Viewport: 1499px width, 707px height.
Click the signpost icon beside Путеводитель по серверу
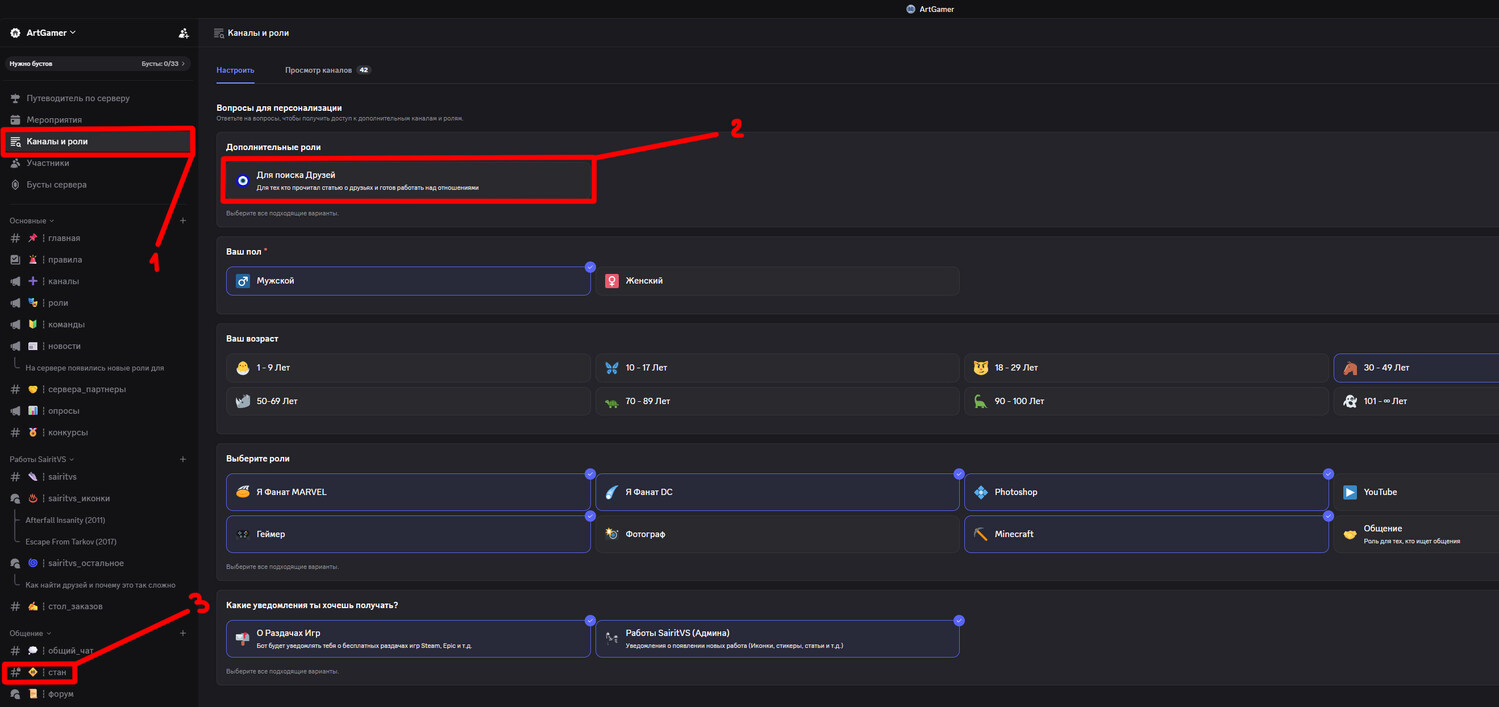[x=15, y=98]
